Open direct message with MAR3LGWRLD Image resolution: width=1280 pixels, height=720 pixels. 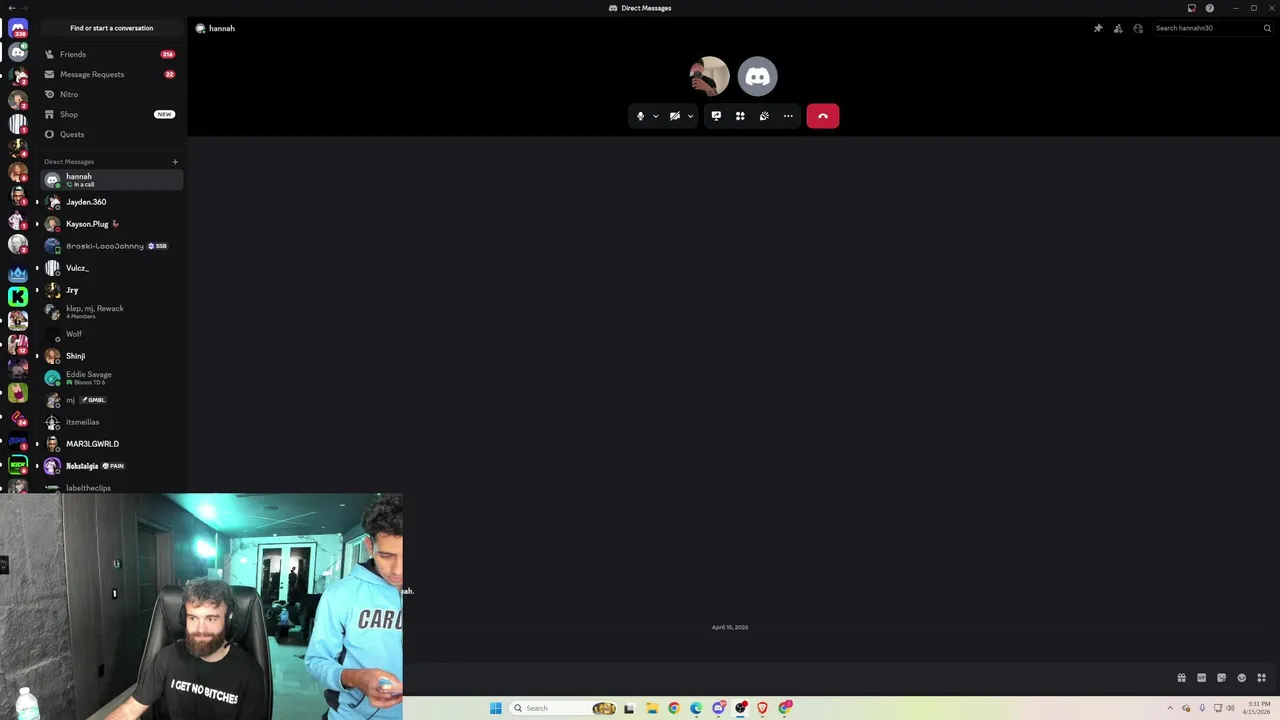pyautogui.click(x=112, y=444)
